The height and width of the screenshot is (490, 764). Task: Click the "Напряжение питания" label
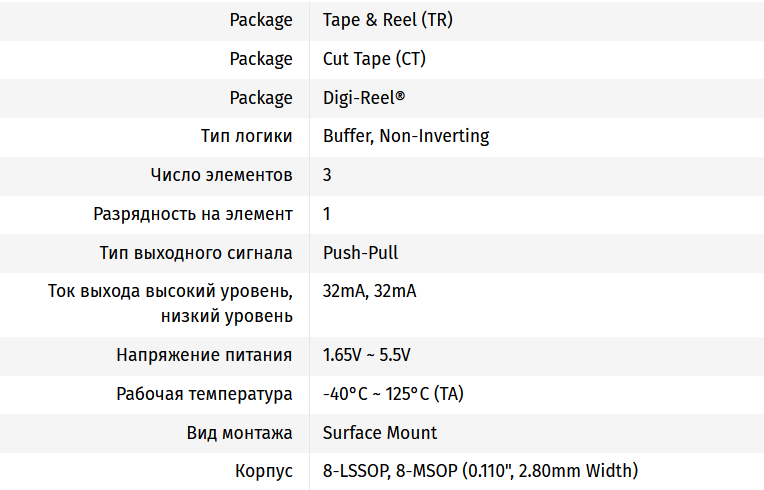204,355
